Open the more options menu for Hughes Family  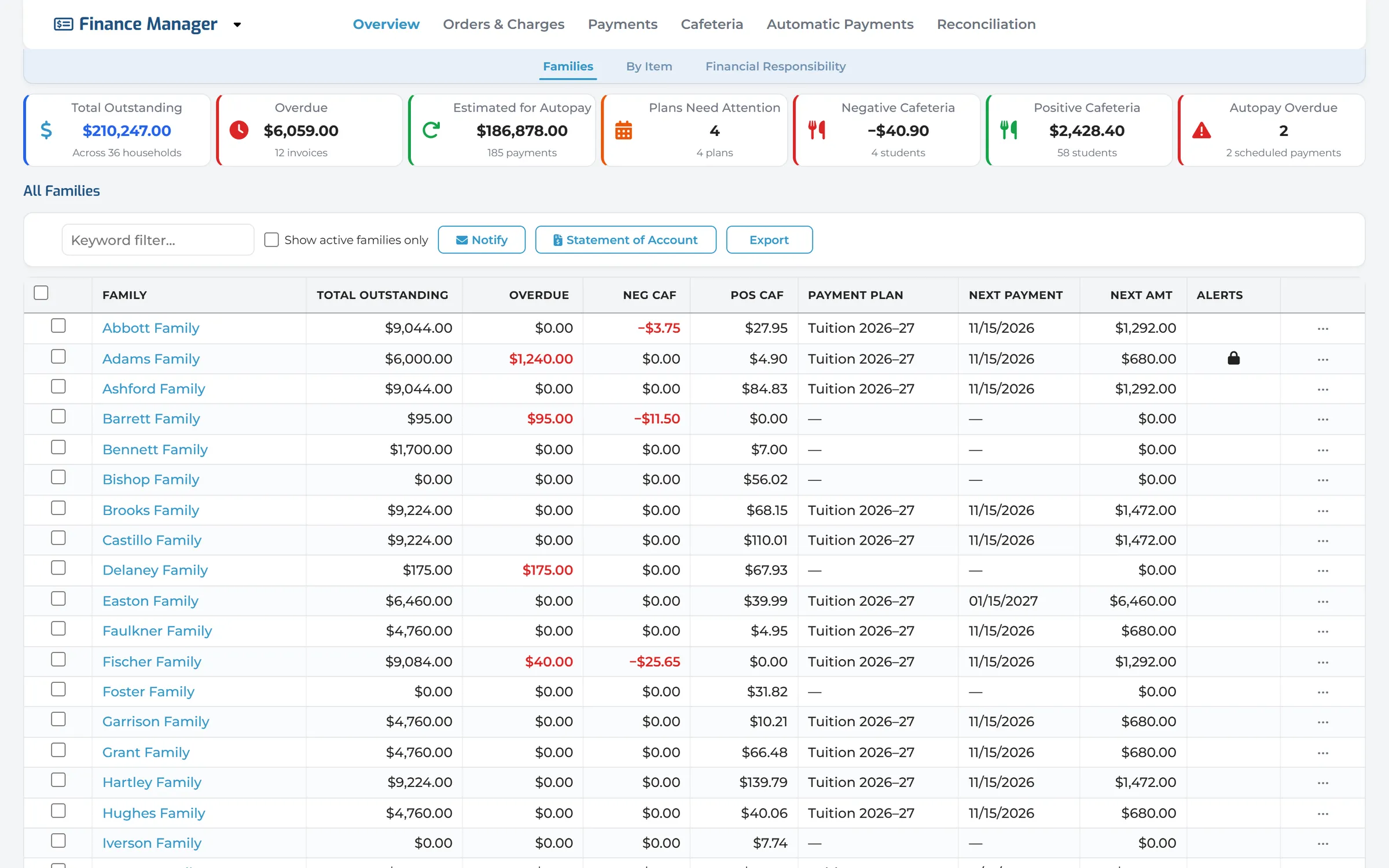click(1323, 814)
